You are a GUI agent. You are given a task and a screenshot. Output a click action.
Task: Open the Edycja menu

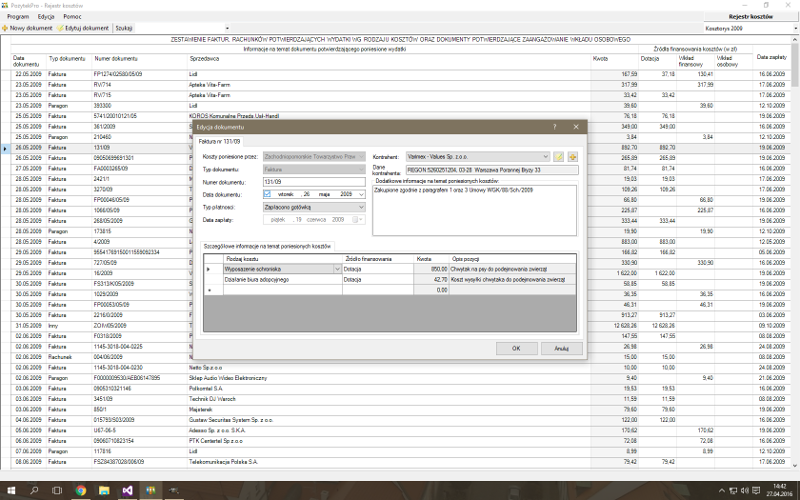(46, 17)
